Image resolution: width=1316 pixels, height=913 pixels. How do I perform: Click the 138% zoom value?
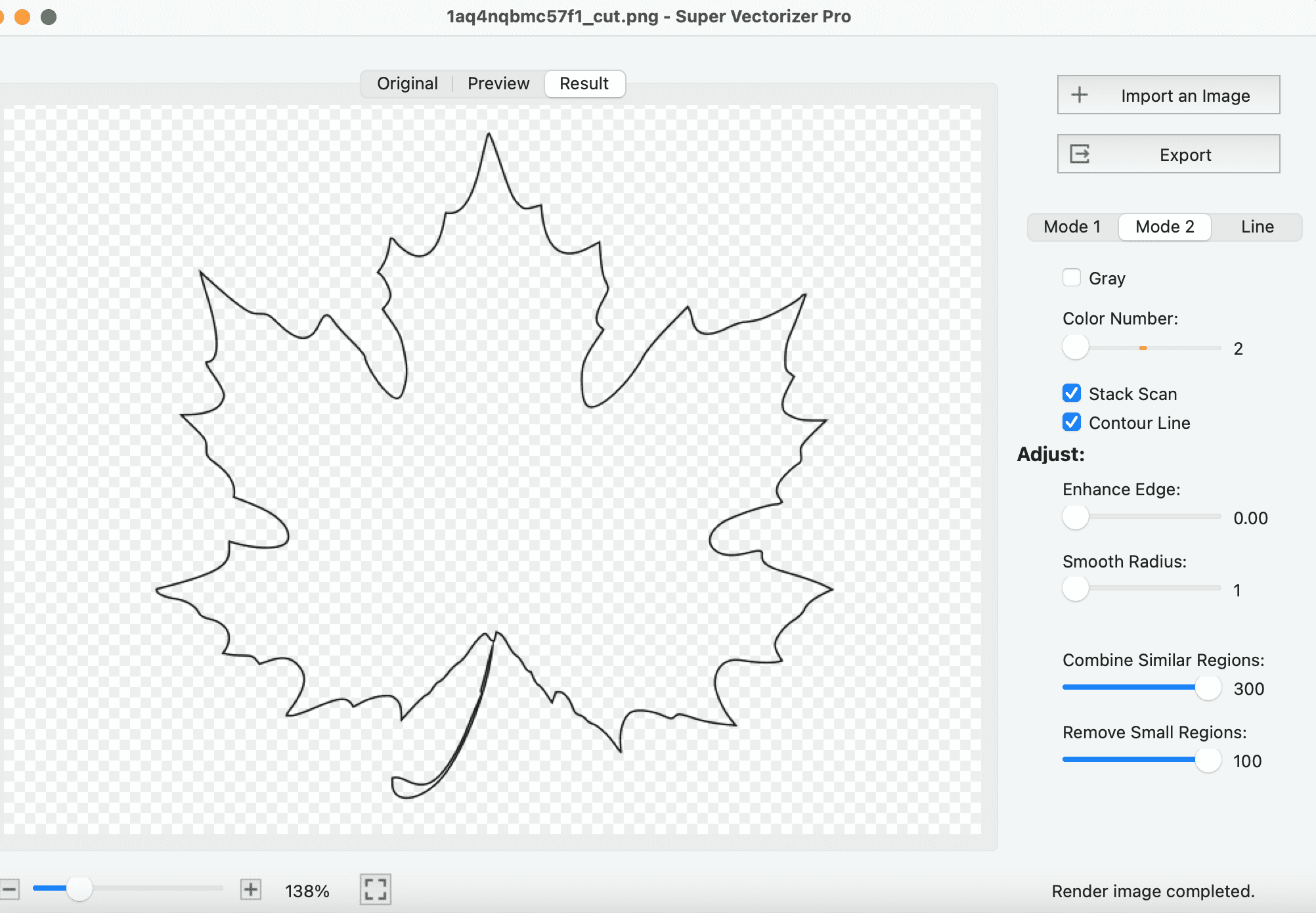(x=307, y=891)
